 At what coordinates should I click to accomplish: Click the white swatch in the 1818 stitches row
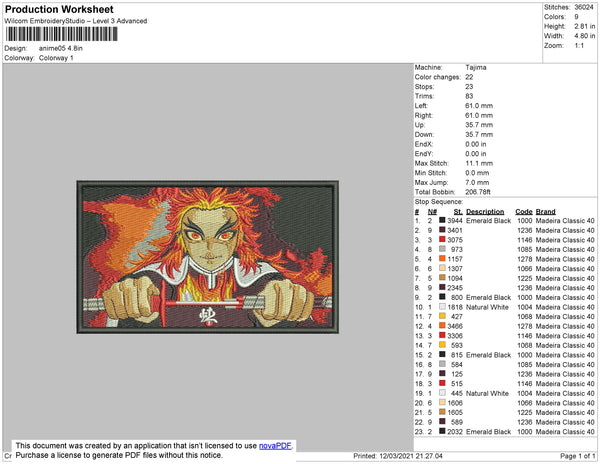(x=442, y=307)
